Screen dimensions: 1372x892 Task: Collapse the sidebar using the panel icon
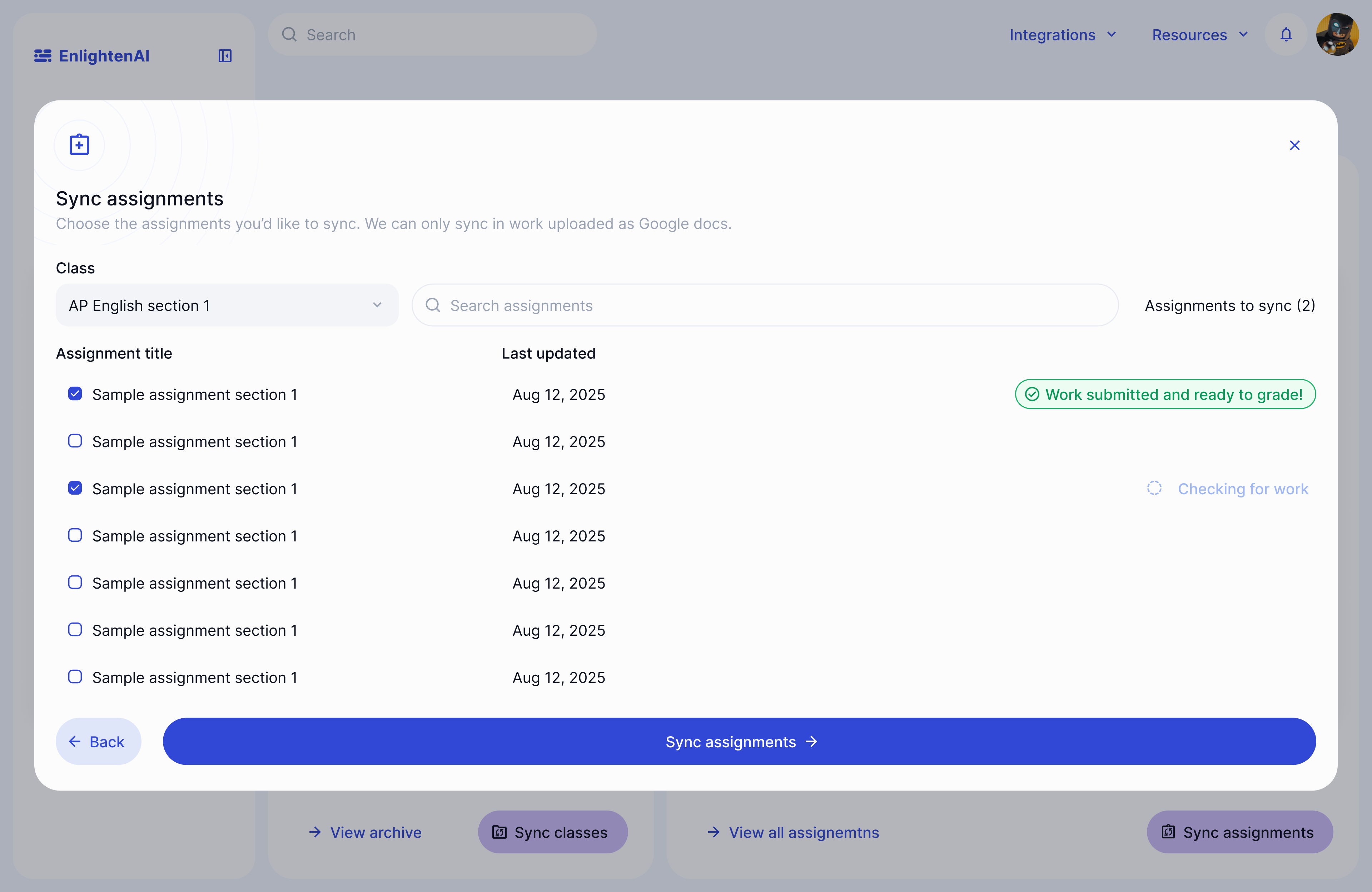[x=225, y=55]
